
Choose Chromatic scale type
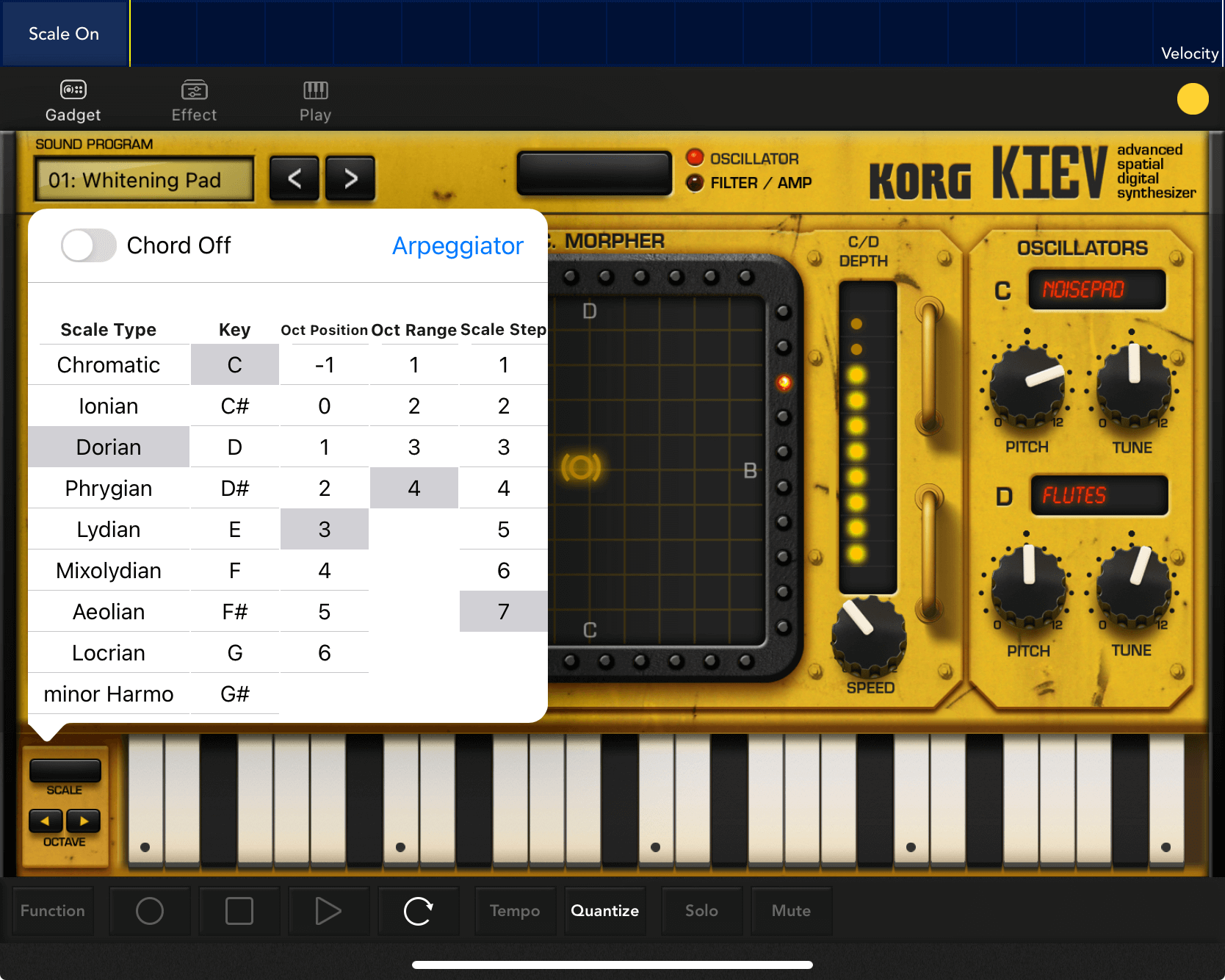tap(109, 365)
